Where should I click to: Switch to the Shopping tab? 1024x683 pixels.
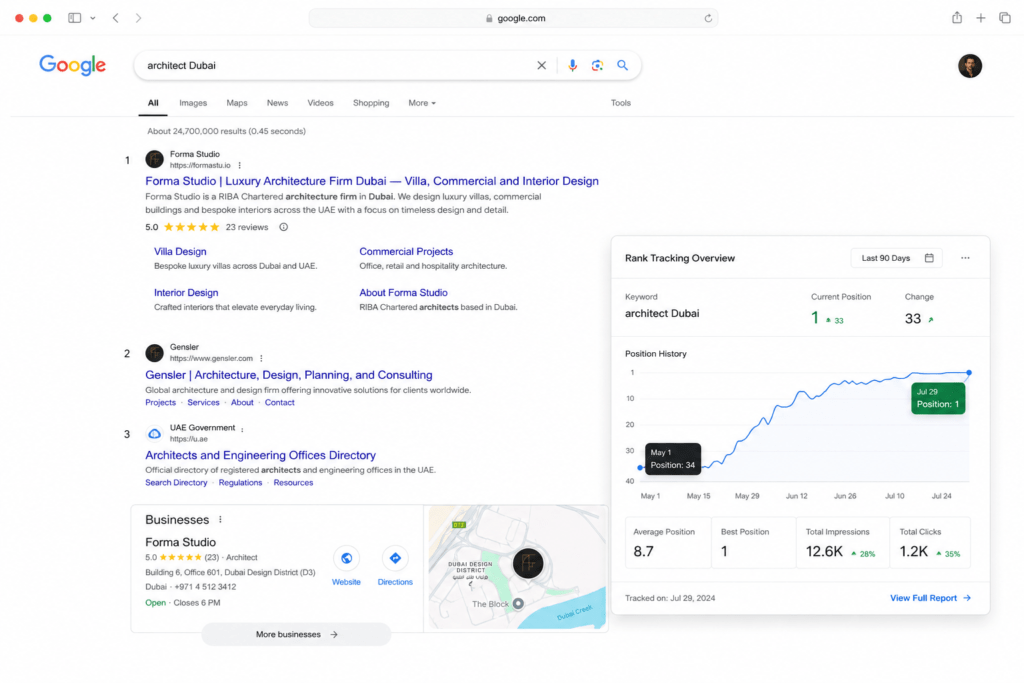point(371,103)
